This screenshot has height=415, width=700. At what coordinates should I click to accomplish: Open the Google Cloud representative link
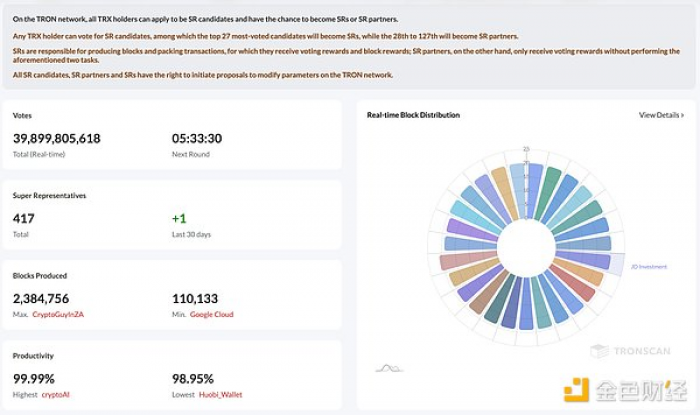[x=212, y=314]
